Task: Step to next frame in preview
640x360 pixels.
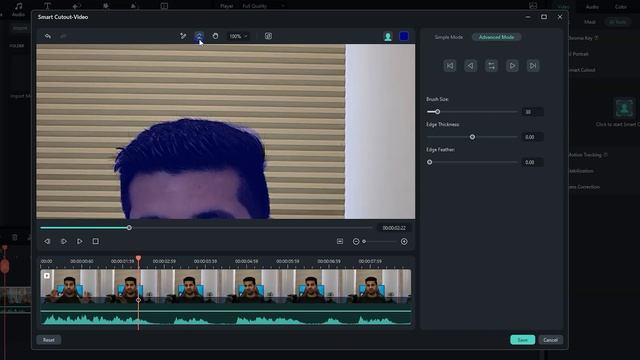Action: pyautogui.click(x=64, y=241)
